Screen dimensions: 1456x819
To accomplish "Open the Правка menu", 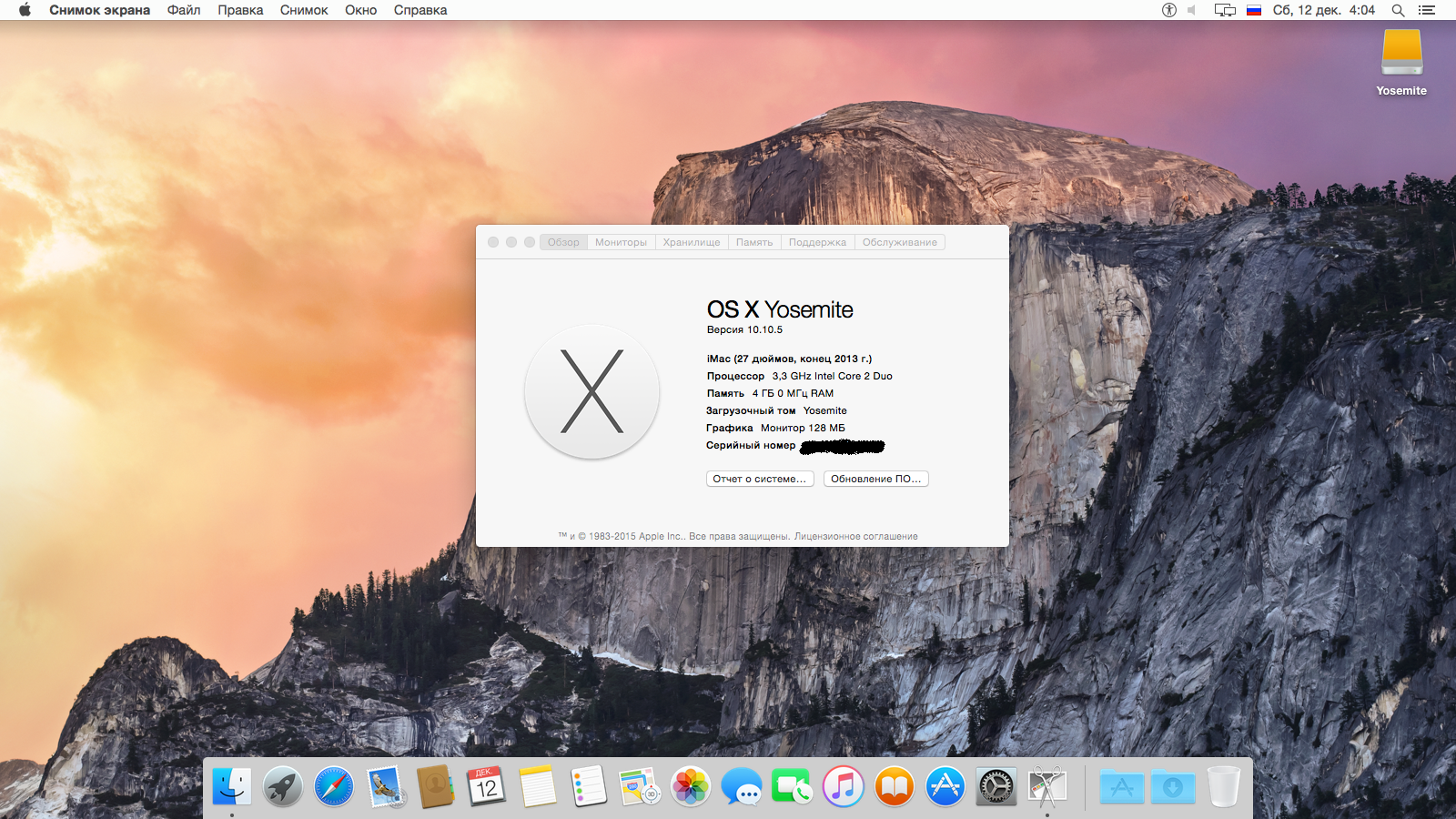I will click(x=240, y=10).
